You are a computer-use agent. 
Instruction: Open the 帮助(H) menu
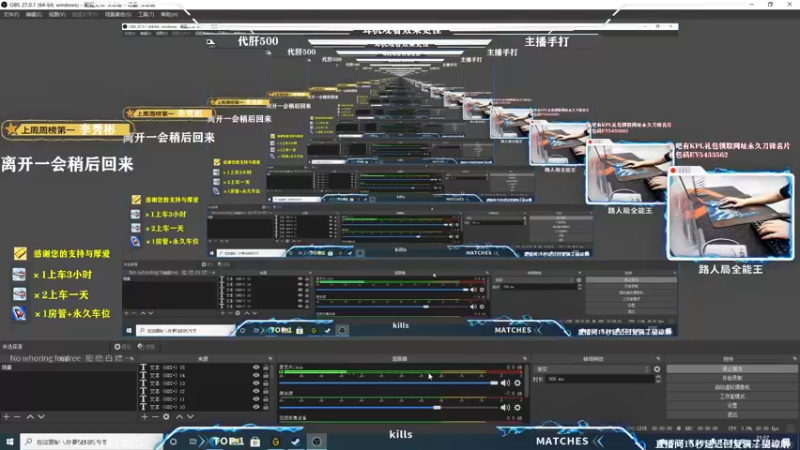[x=169, y=15]
